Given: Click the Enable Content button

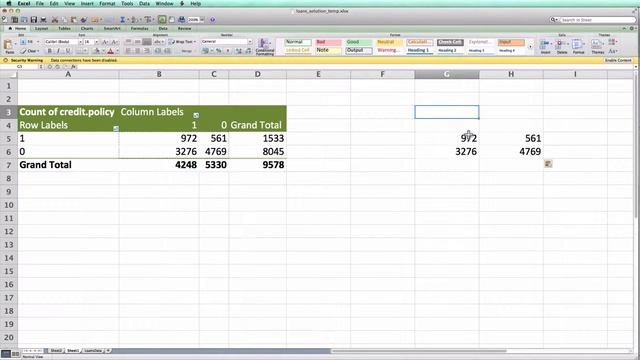Looking at the screenshot, I should click(618, 60).
